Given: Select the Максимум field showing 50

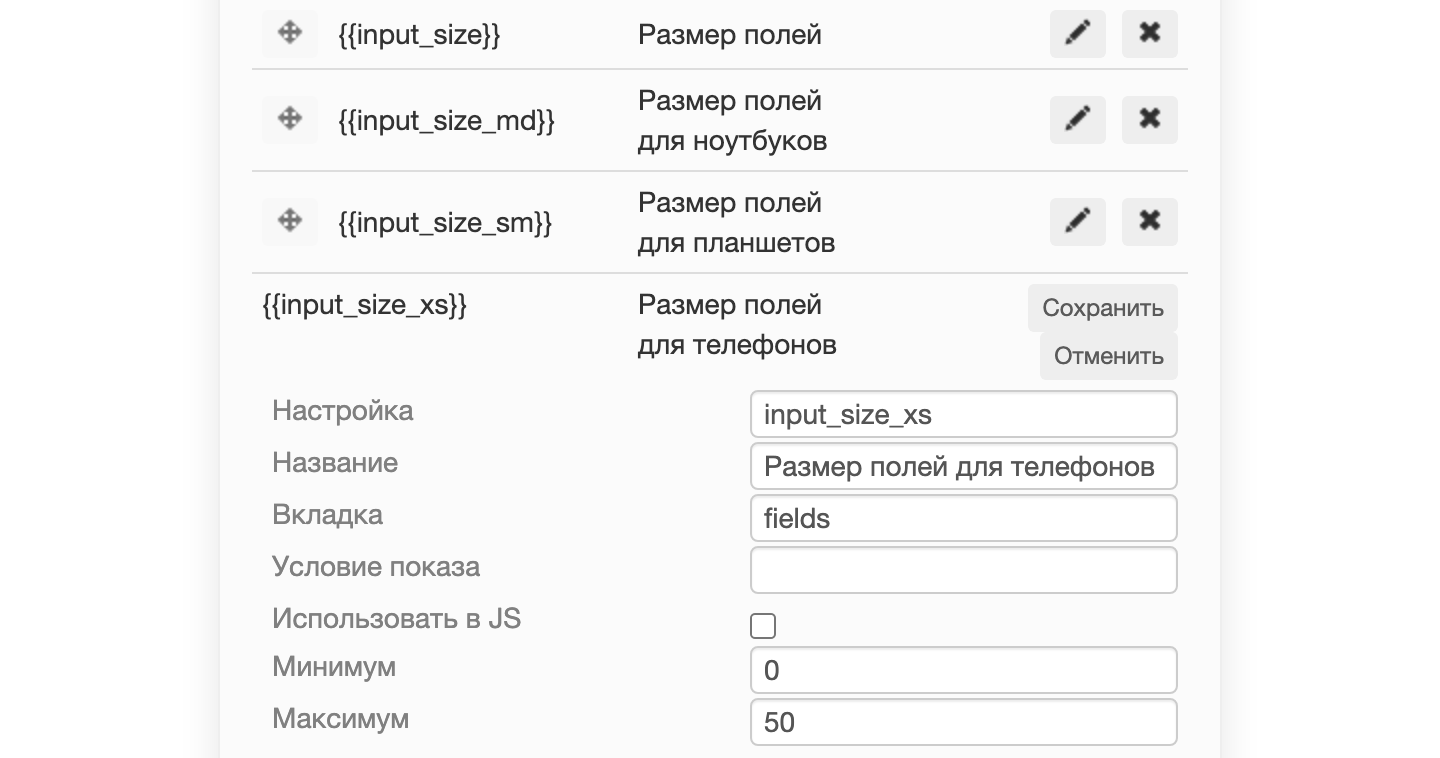Looking at the screenshot, I should pyautogui.click(x=964, y=722).
